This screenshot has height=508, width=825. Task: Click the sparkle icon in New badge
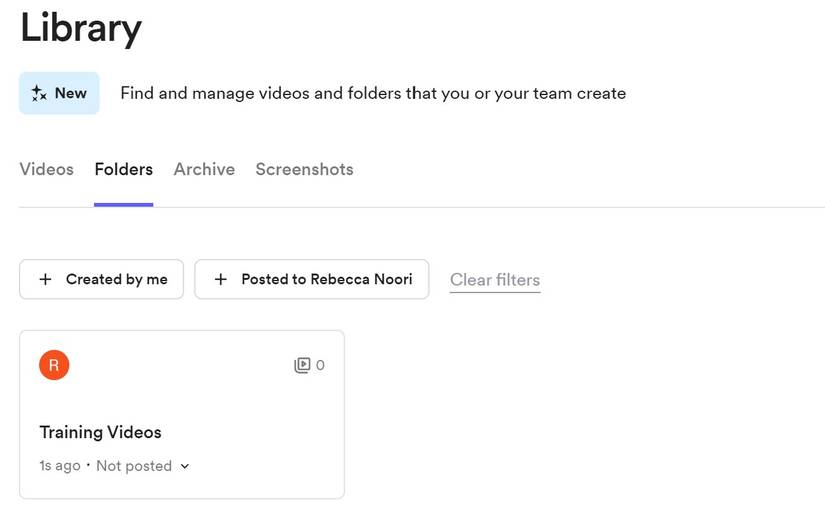pyautogui.click(x=39, y=93)
